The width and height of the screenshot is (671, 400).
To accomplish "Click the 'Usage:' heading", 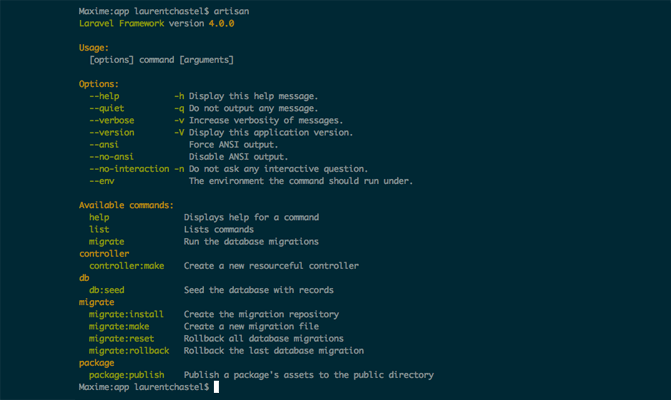I will tap(94, 48).
